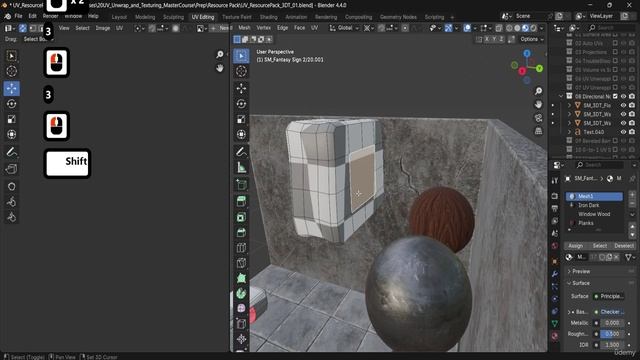Select the 3D viewport Transform tool
Screen dimensions: 640x360
[241, 134]
